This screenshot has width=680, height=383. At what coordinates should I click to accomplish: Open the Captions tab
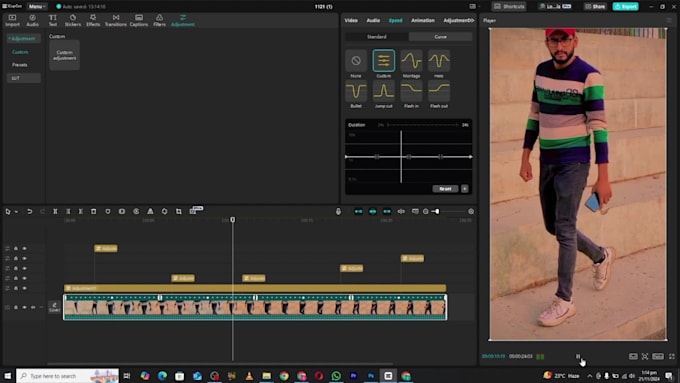coord(139,20)
